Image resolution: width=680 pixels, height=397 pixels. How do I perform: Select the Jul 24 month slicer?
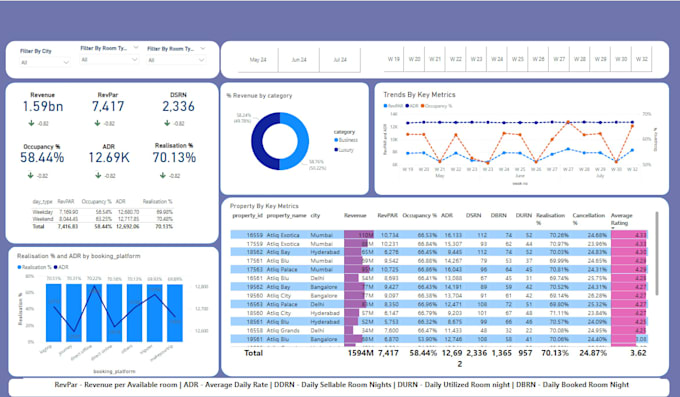click(340, 59)
